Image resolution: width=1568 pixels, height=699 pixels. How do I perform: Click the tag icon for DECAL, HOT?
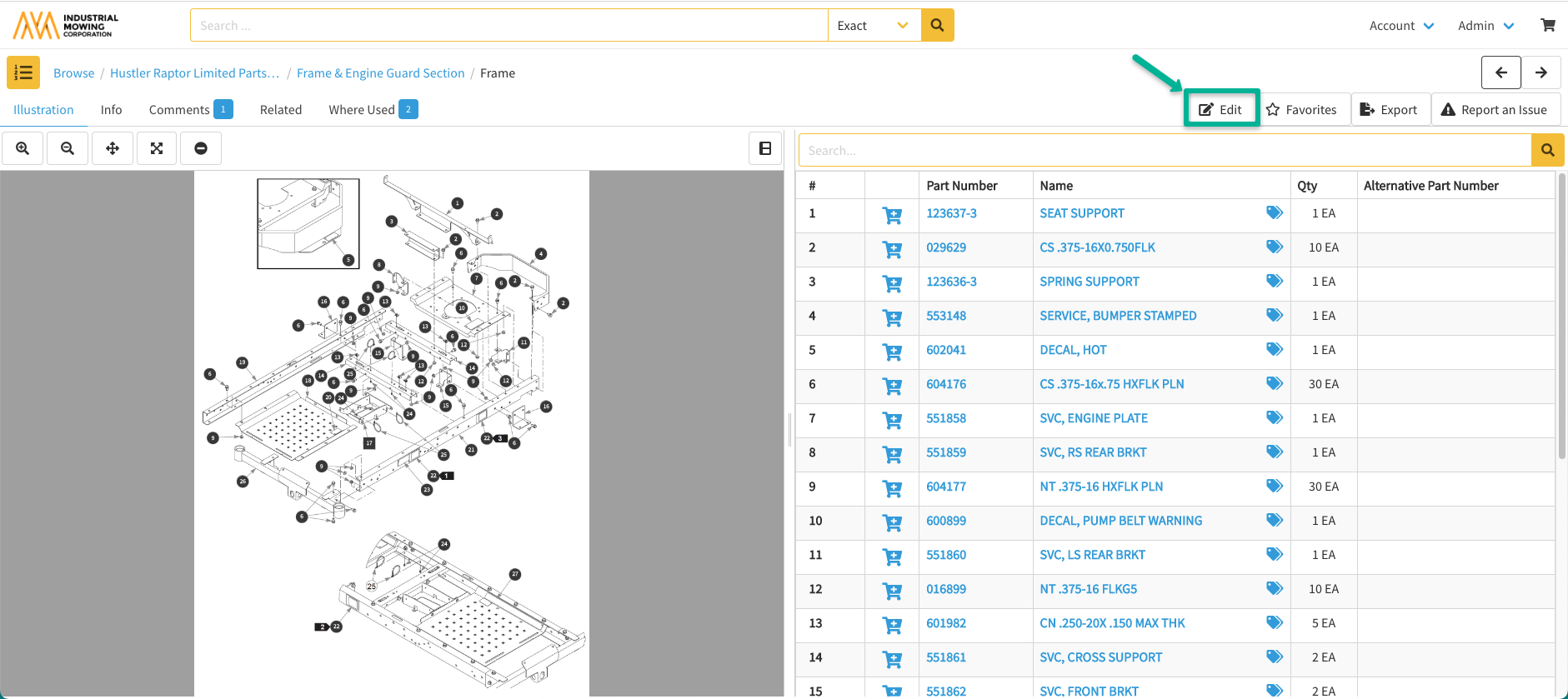[x=1274, y=349]
